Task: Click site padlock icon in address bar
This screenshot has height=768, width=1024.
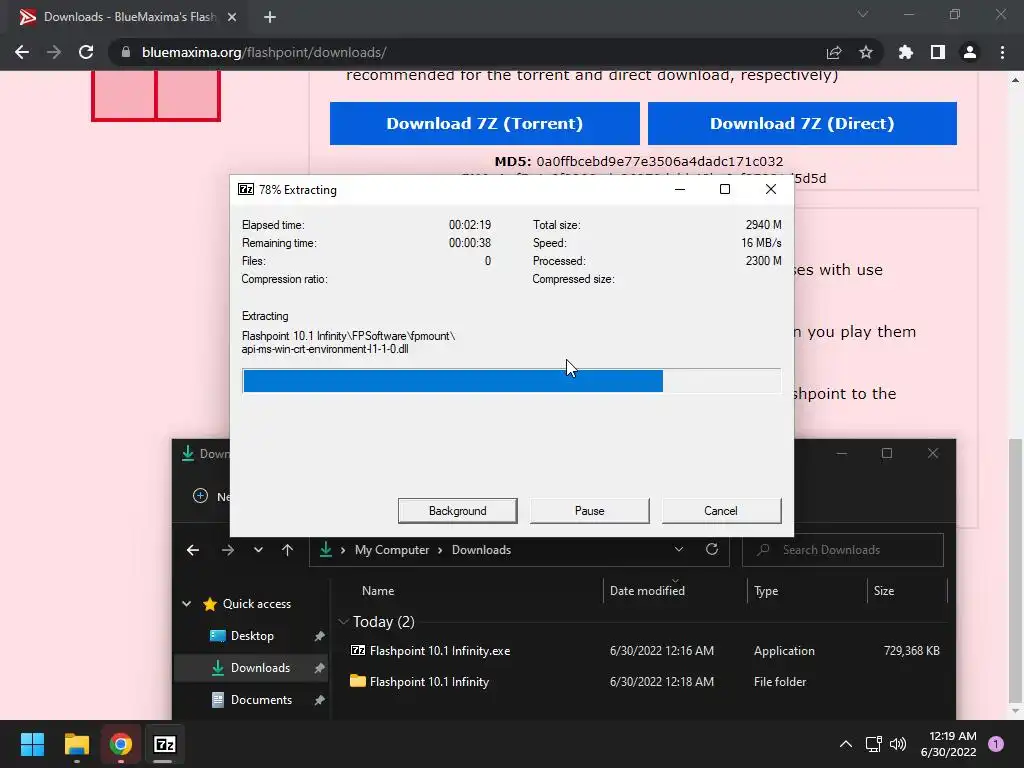Action: [125, 52]
